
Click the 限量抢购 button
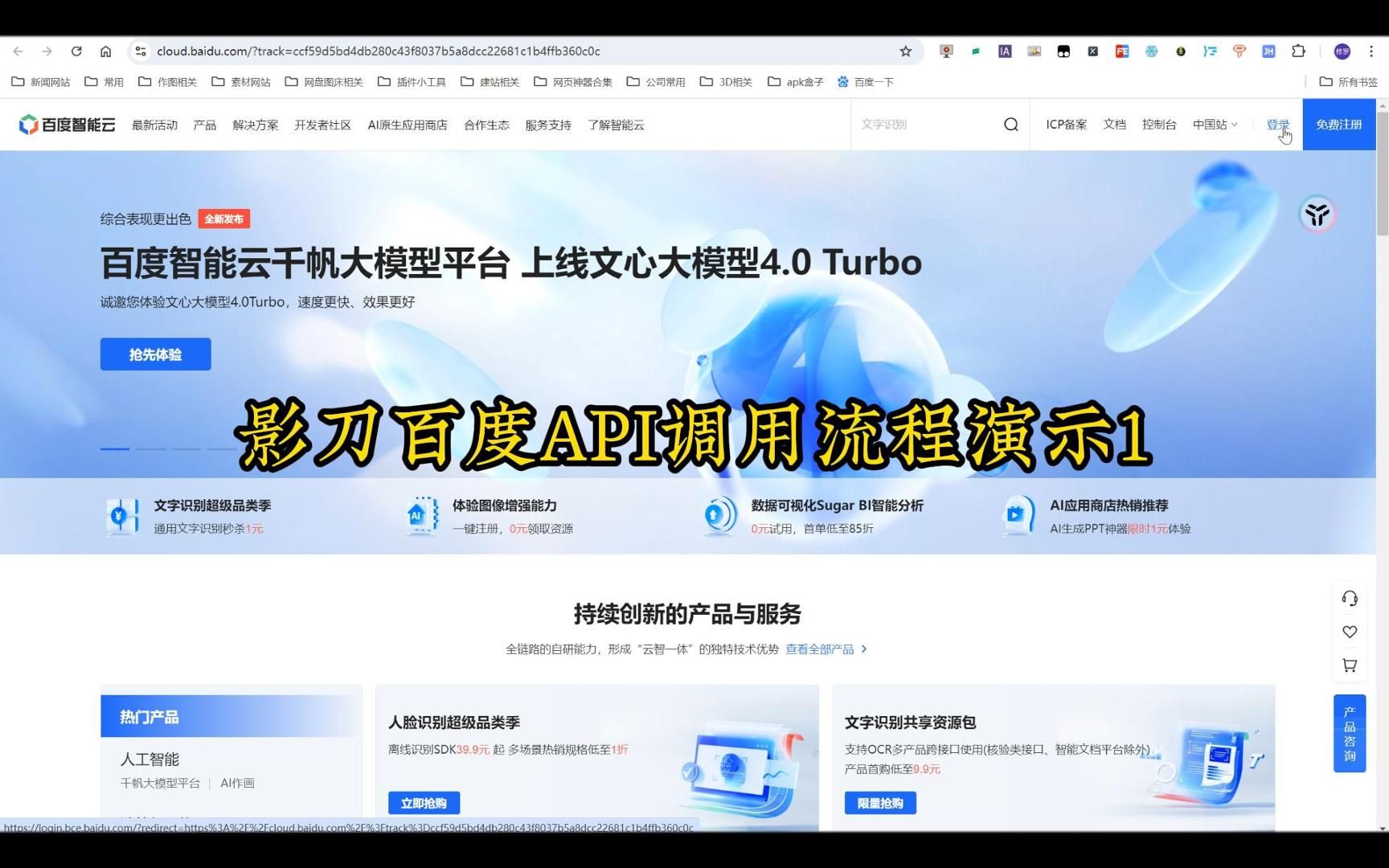[880, 803]
